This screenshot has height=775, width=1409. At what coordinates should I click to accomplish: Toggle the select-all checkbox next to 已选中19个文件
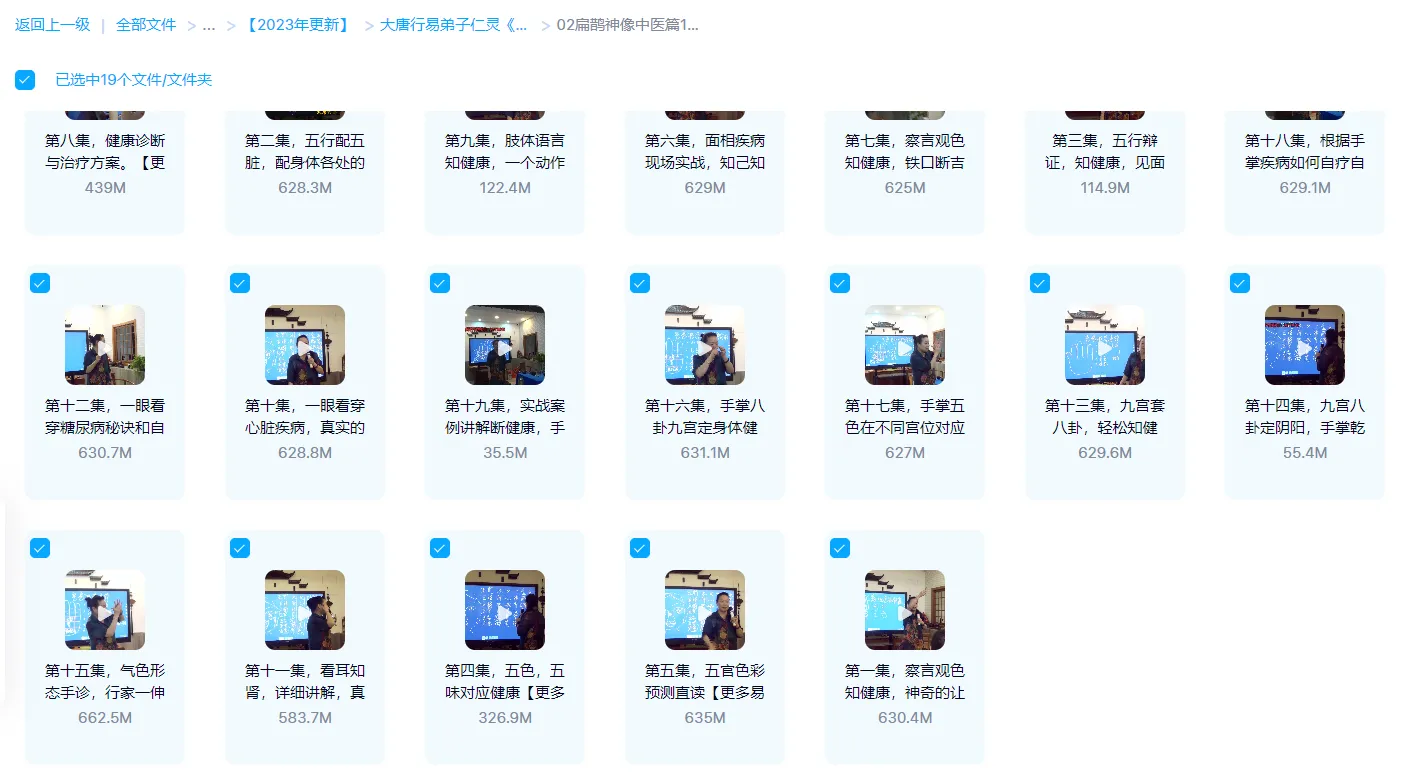coord(25,79)
